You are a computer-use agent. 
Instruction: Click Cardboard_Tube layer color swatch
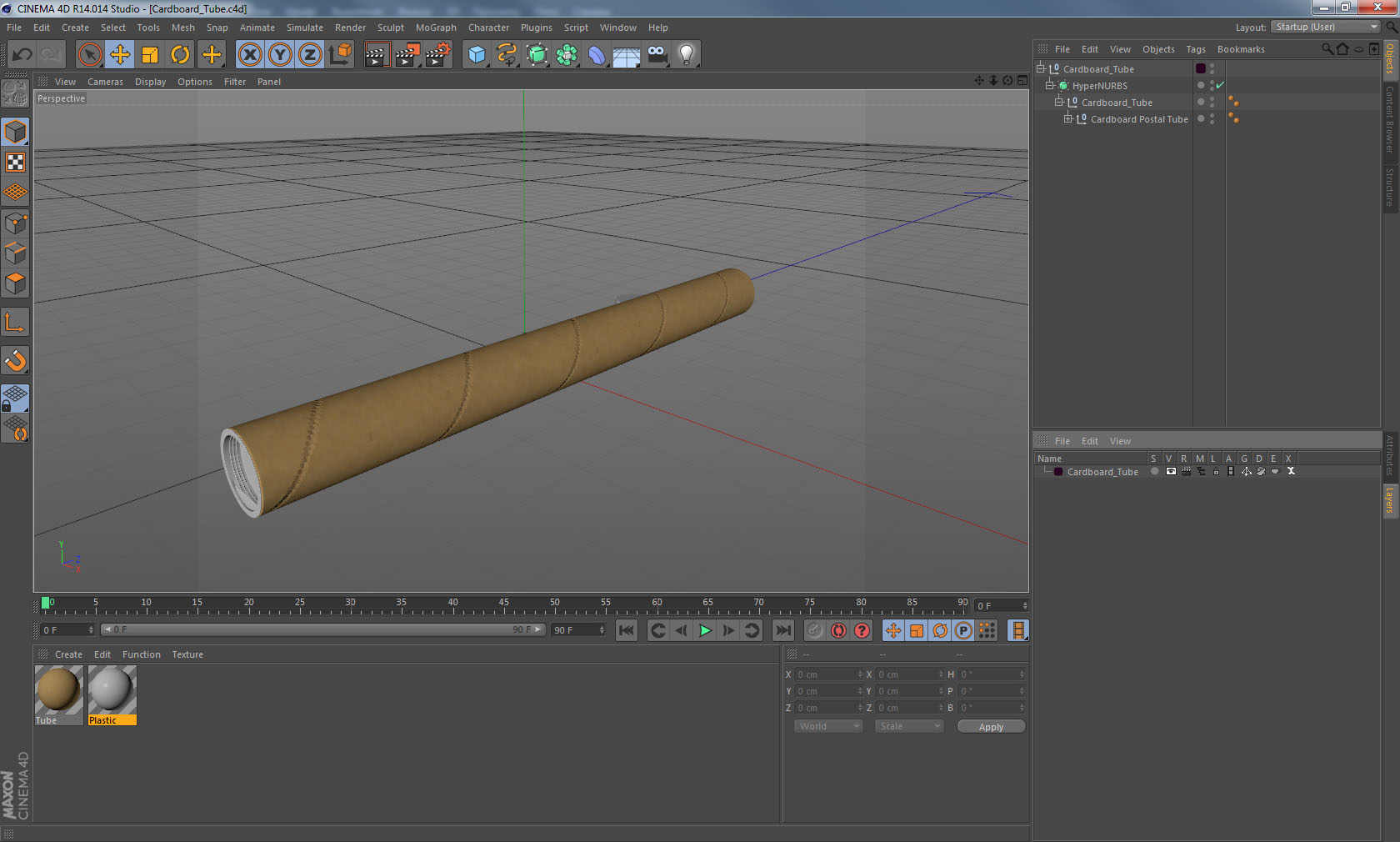coord(1058,472)
